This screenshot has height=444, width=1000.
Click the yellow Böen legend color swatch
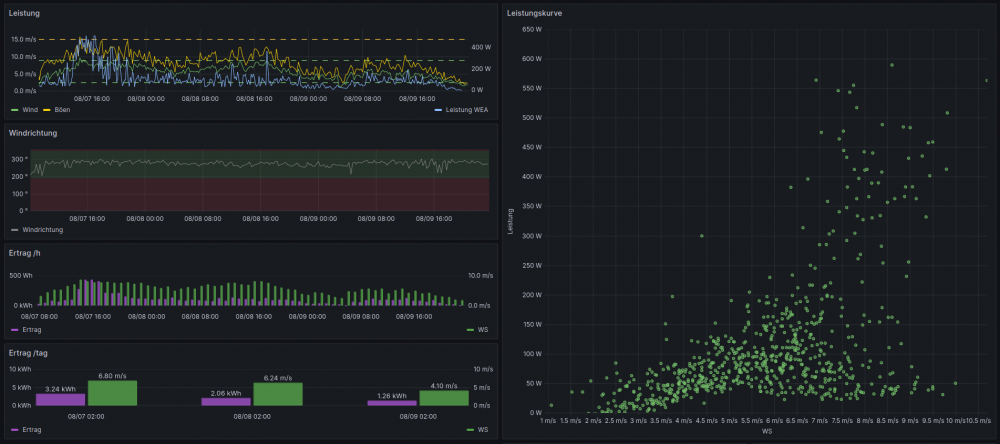click(46, 109)
